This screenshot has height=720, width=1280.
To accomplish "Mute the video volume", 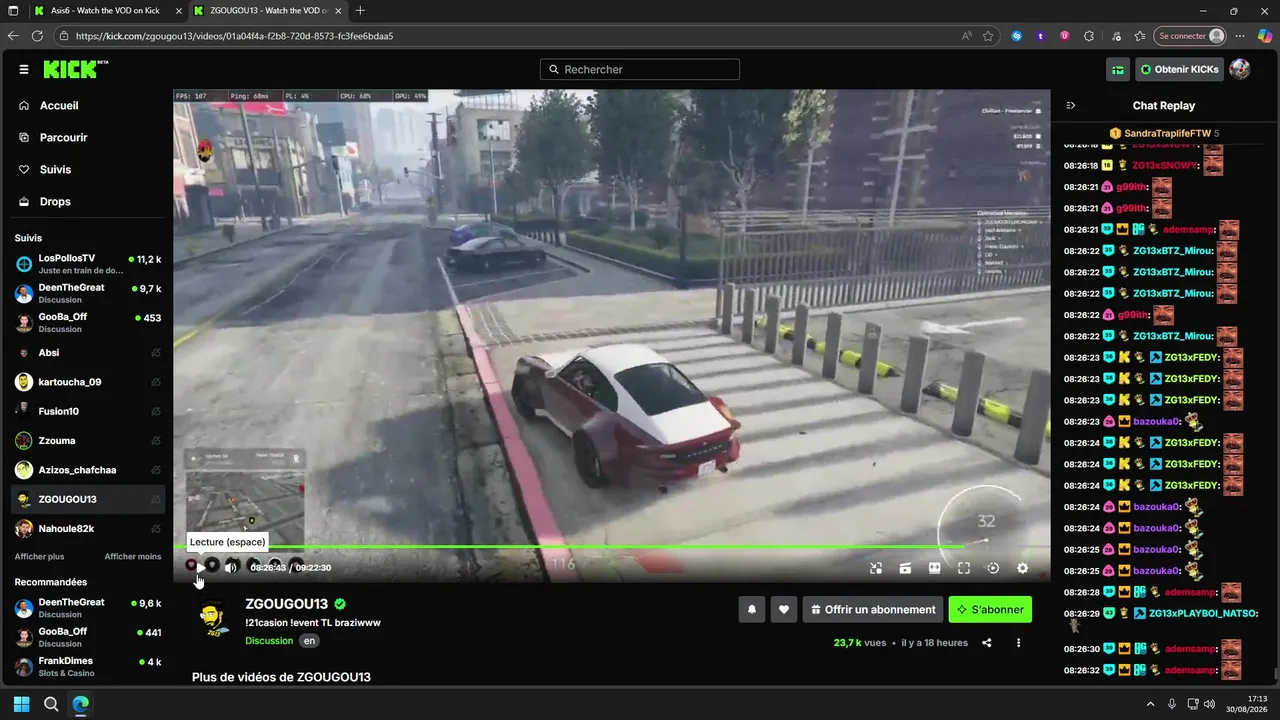I will tap(231, 567).
